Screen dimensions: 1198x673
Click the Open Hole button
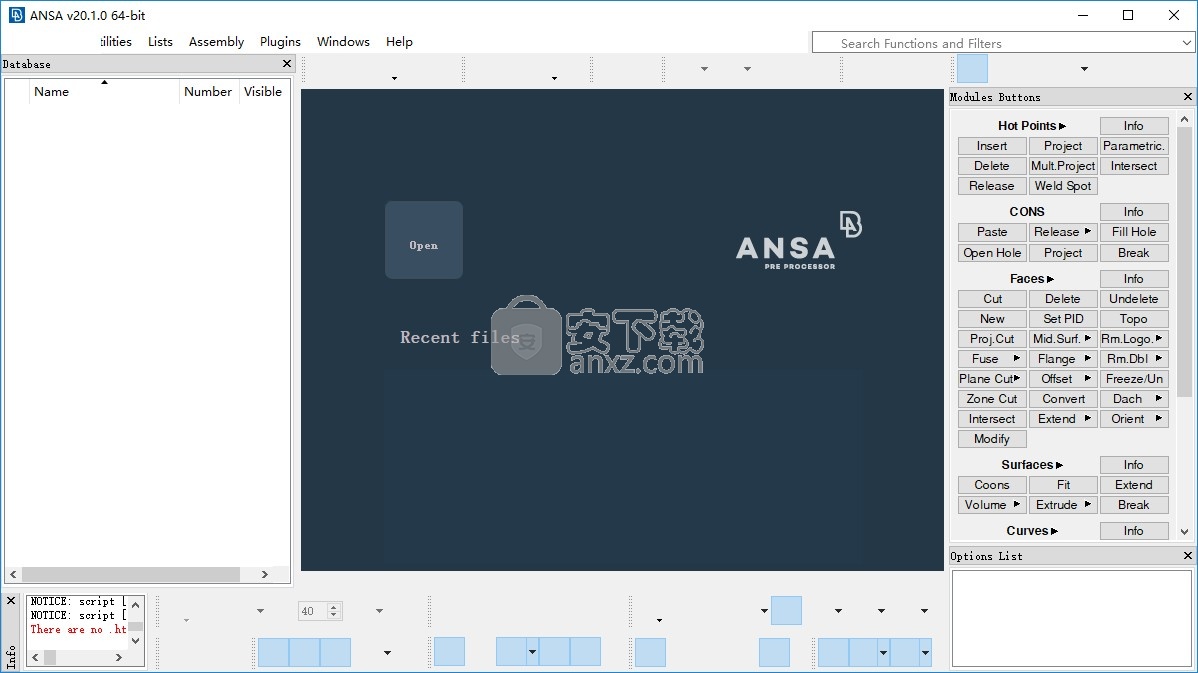[x=992, y=253]
